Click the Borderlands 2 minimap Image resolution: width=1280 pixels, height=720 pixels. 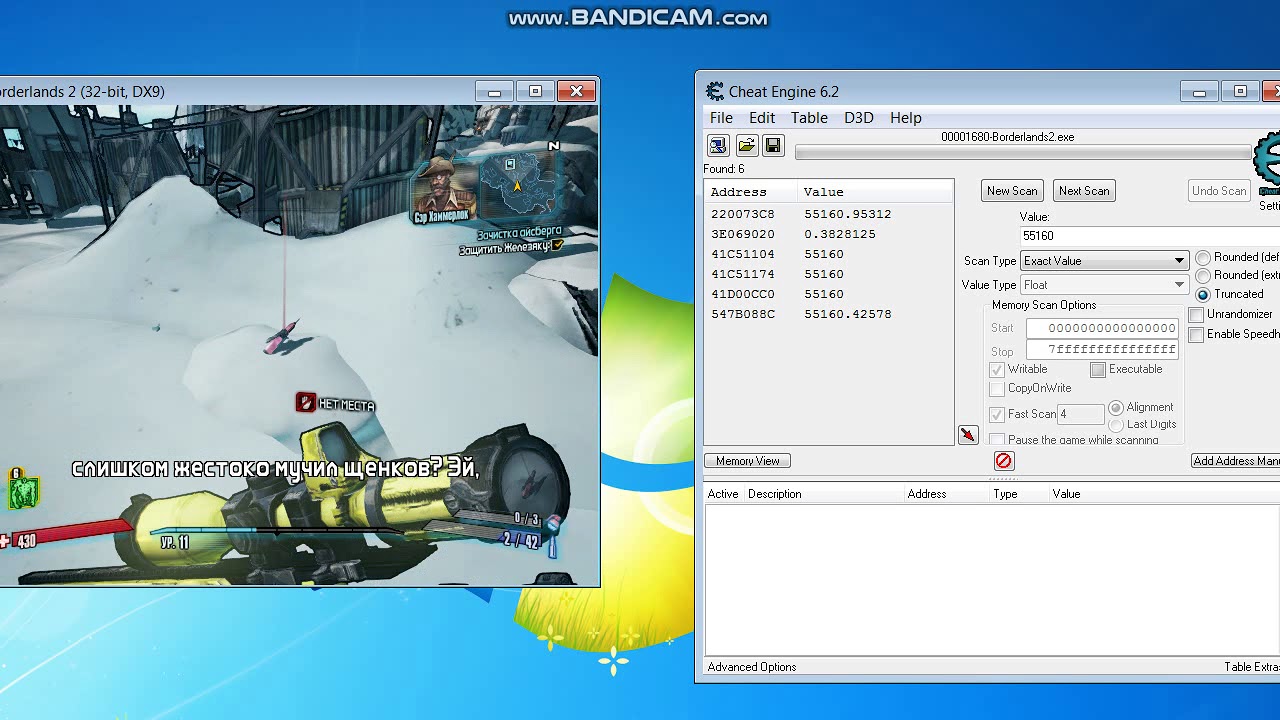518,183
